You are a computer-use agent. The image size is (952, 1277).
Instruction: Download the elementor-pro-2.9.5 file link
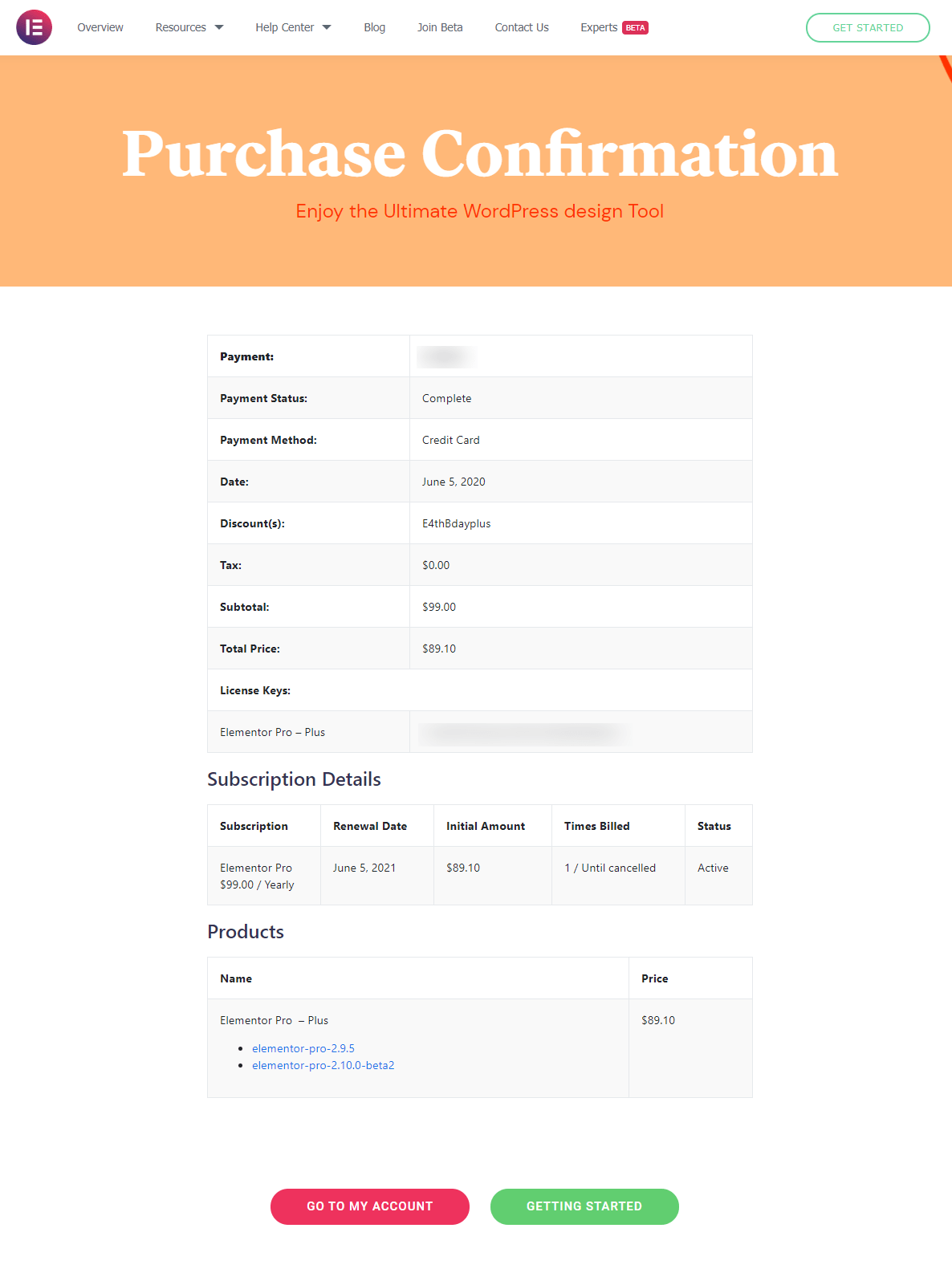pos(303,1048)
